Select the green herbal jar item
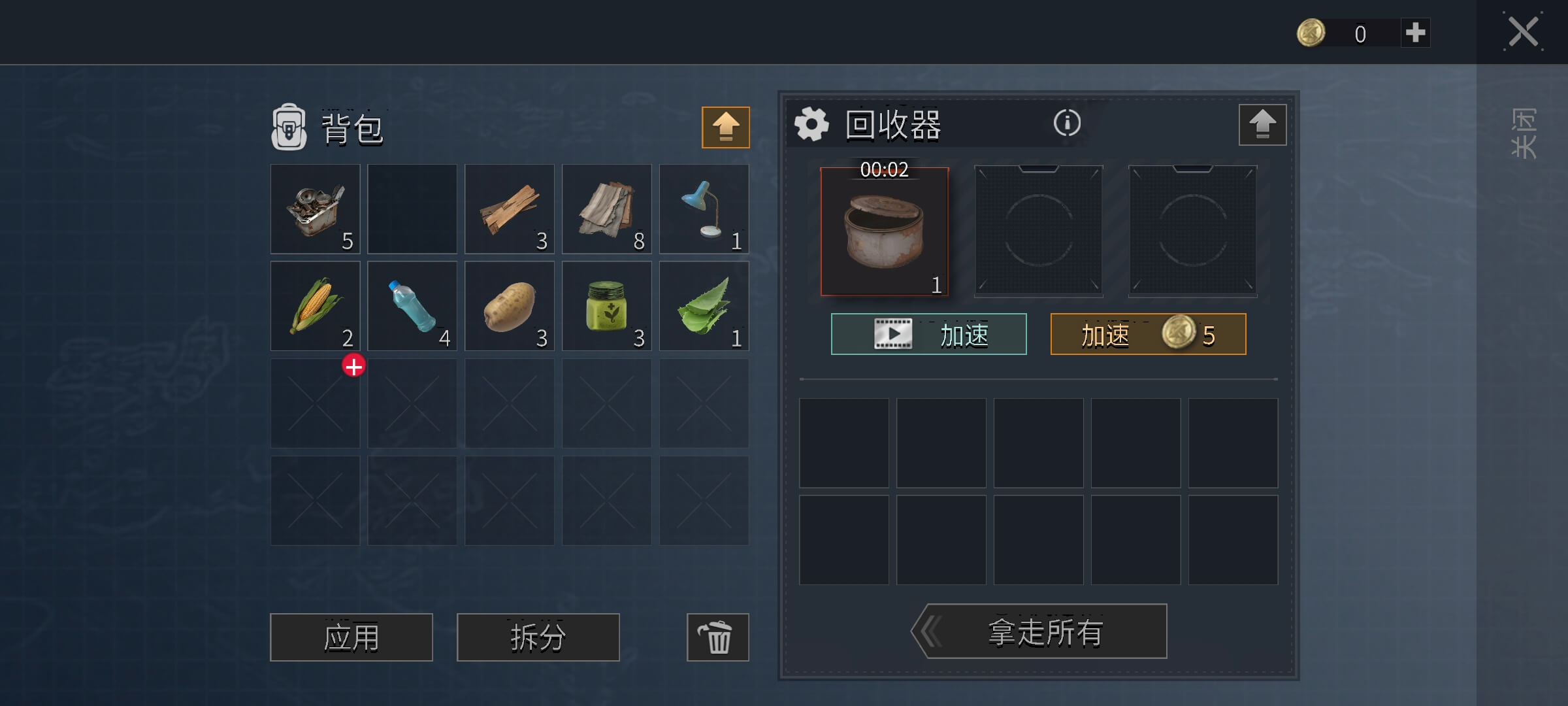Screen dimensions: 1568x706 [x=607, y=306]
